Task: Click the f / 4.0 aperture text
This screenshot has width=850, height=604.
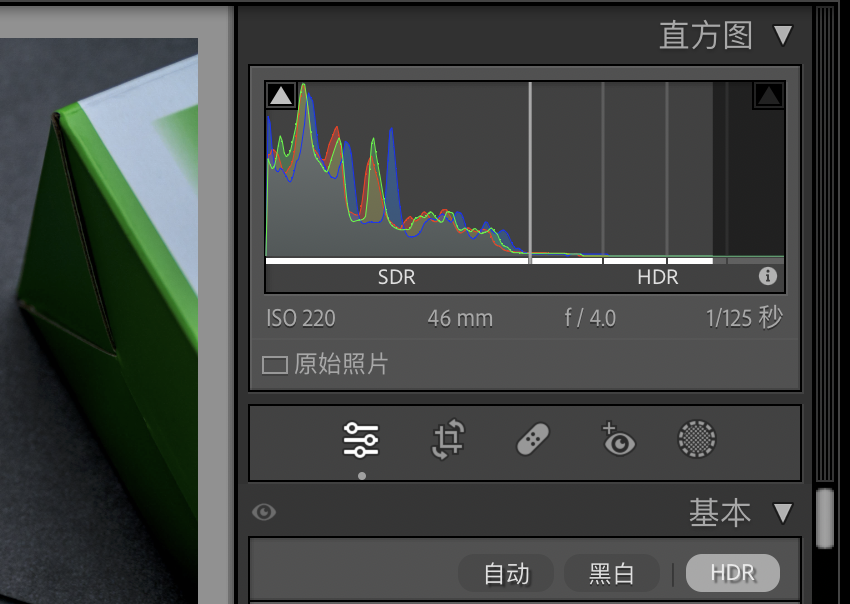Action: 590,318
